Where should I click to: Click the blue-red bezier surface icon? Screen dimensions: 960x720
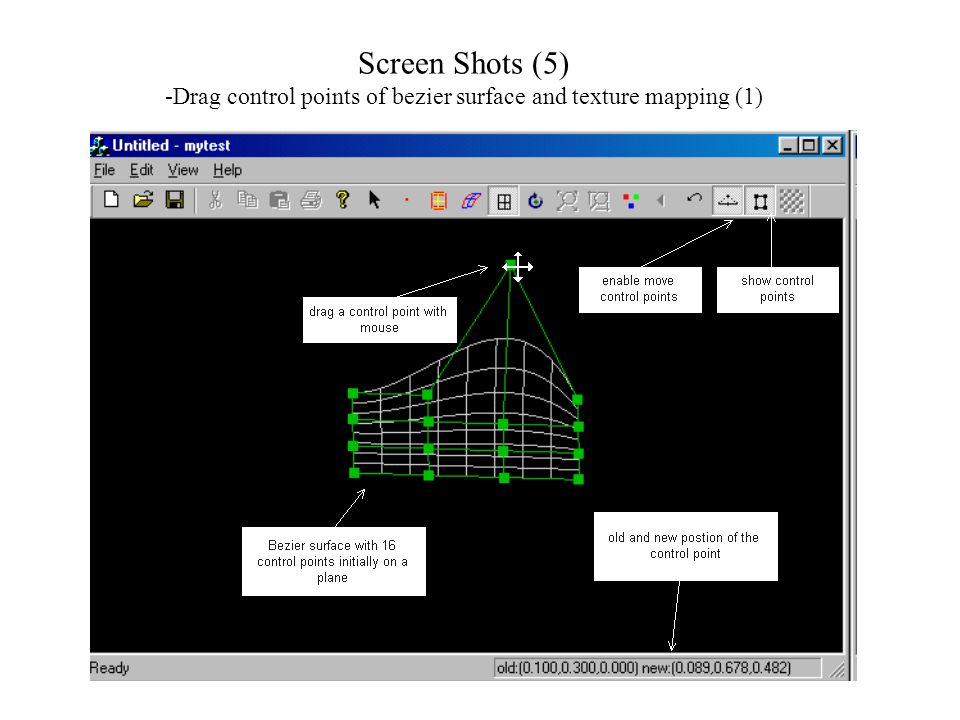(471, 201)
